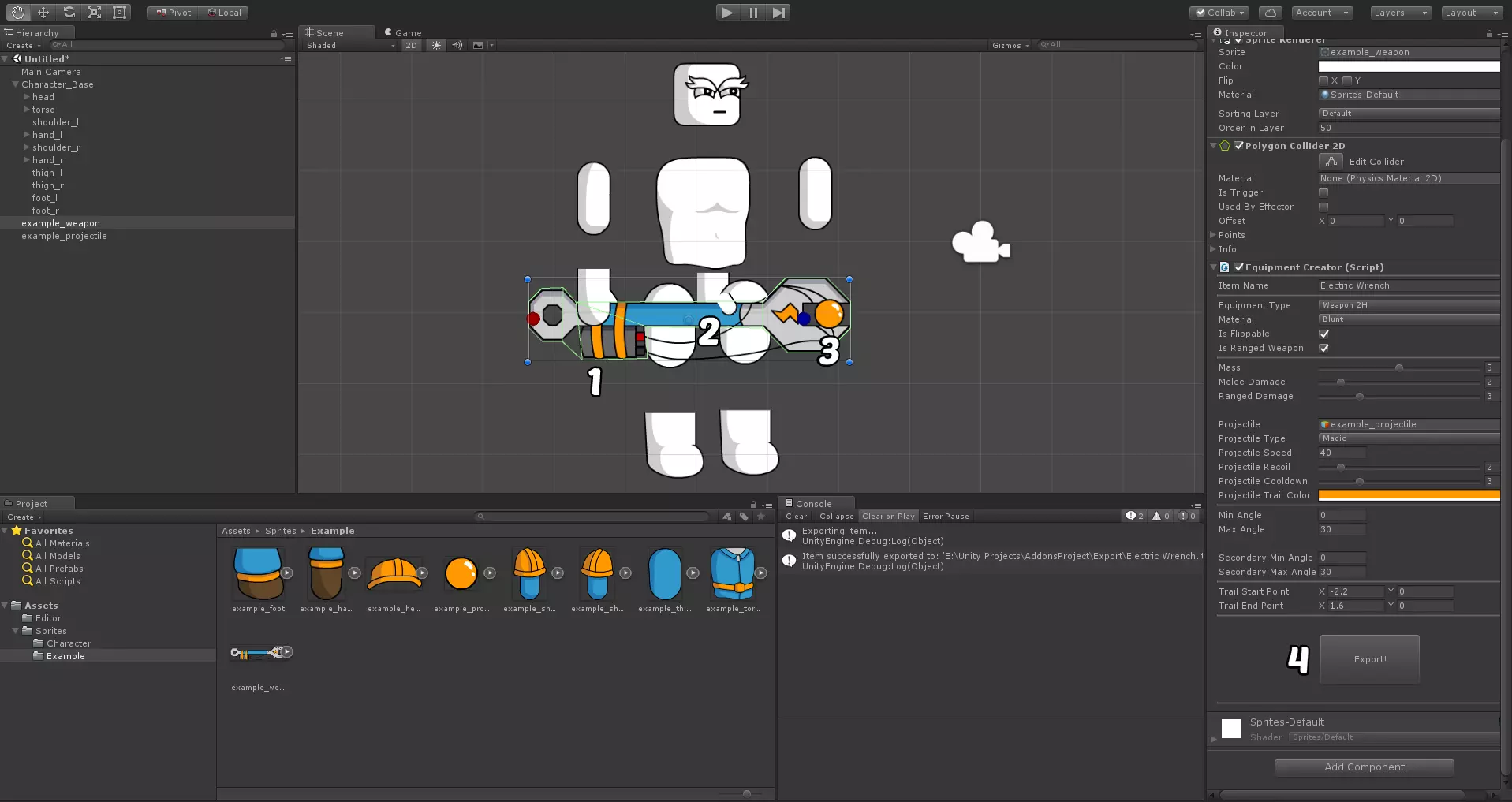This screenshot has height=802, width=1512.
Task: Click the Add Component button
Action: (x=1364, y=767)
